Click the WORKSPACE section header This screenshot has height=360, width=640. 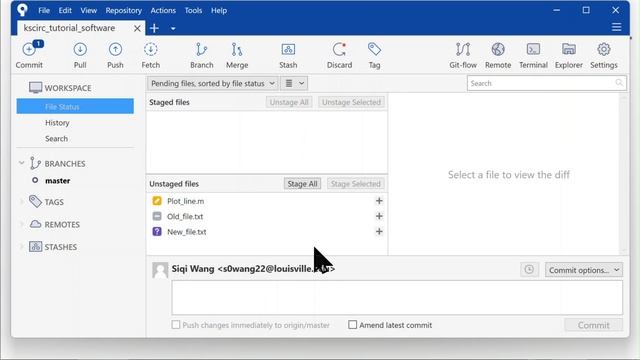click(60, 88)
